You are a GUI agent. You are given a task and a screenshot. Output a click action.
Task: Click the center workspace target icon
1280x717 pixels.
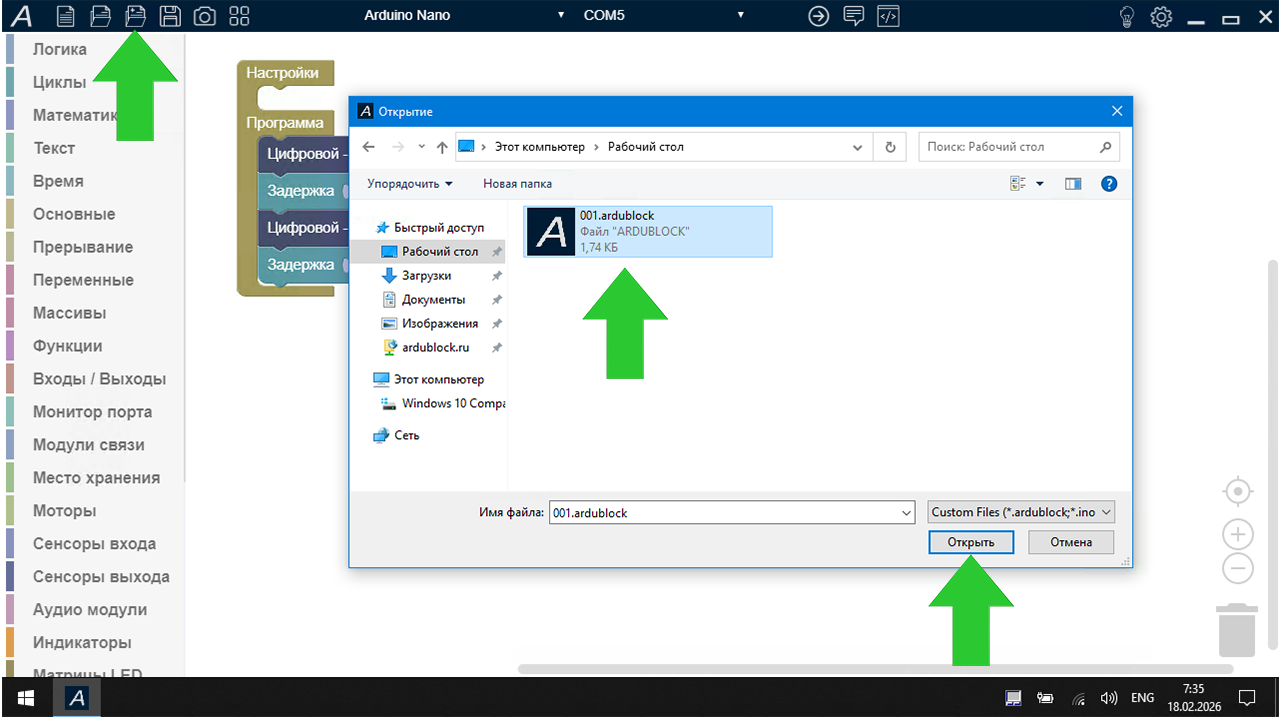[x=1238, y=491]
